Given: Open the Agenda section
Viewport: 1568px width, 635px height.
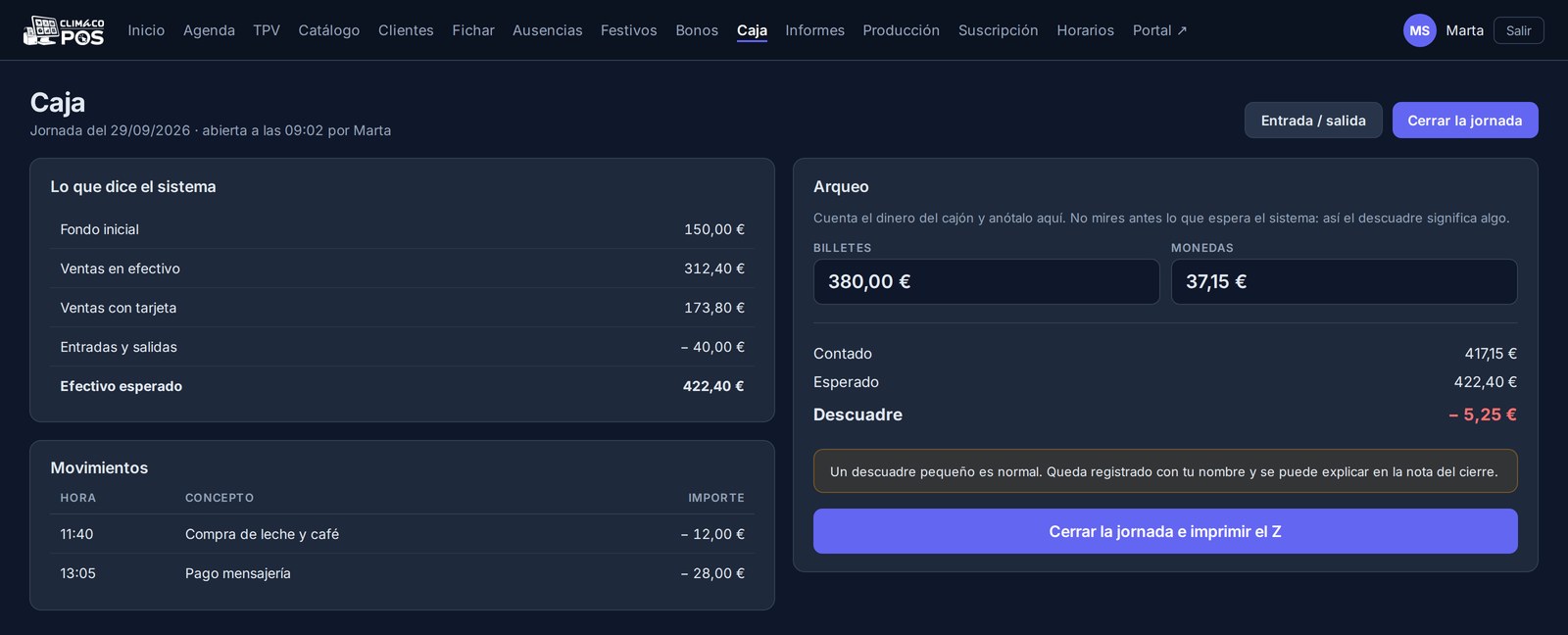Looking at the screenshot, I should 209,30.
